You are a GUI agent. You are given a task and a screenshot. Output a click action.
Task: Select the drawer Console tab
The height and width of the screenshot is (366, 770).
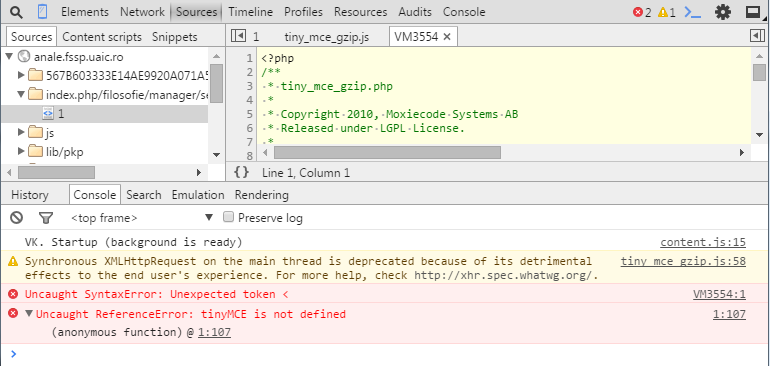click(94, 195)
